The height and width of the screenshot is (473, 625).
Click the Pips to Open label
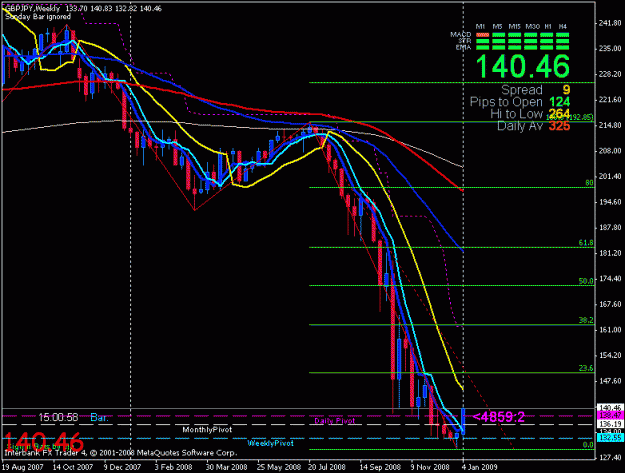506,102
